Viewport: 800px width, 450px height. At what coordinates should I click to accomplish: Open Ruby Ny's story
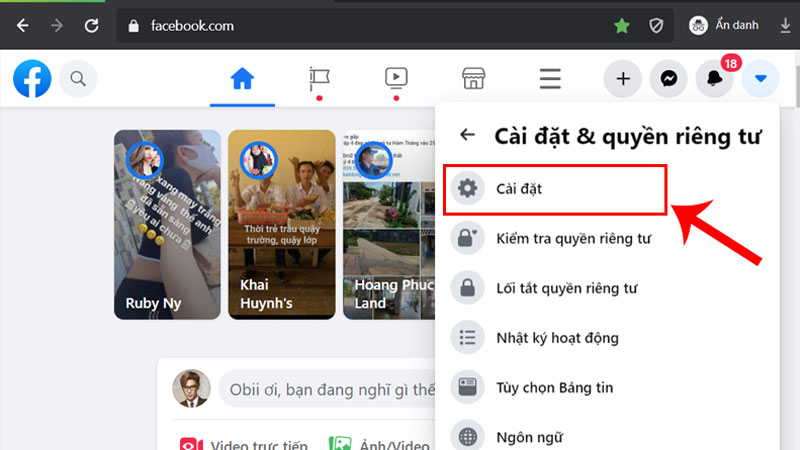point(167,224)
